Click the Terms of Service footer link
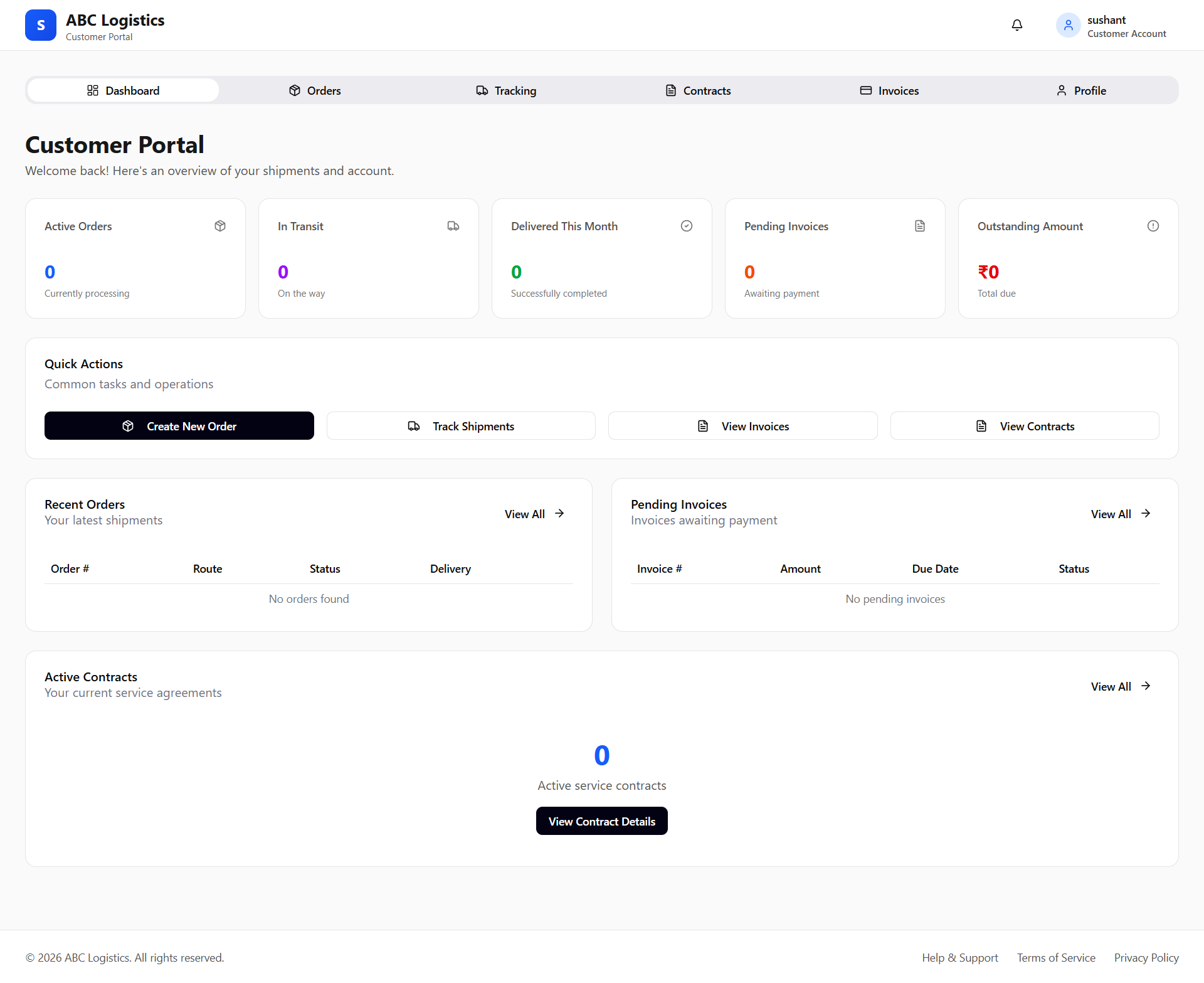This screenshot has height=983, width=1204. tap(1055, 957)
